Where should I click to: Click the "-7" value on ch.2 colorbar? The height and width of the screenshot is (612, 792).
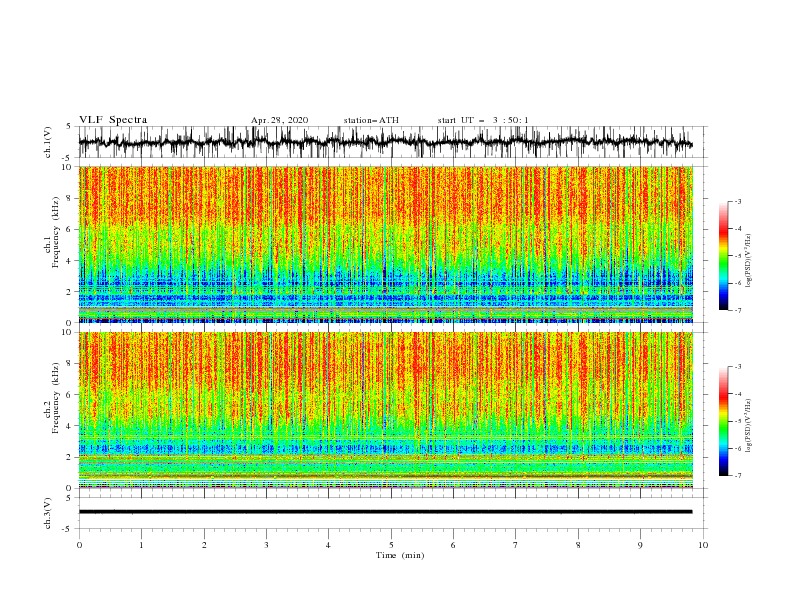coord(737,476)
